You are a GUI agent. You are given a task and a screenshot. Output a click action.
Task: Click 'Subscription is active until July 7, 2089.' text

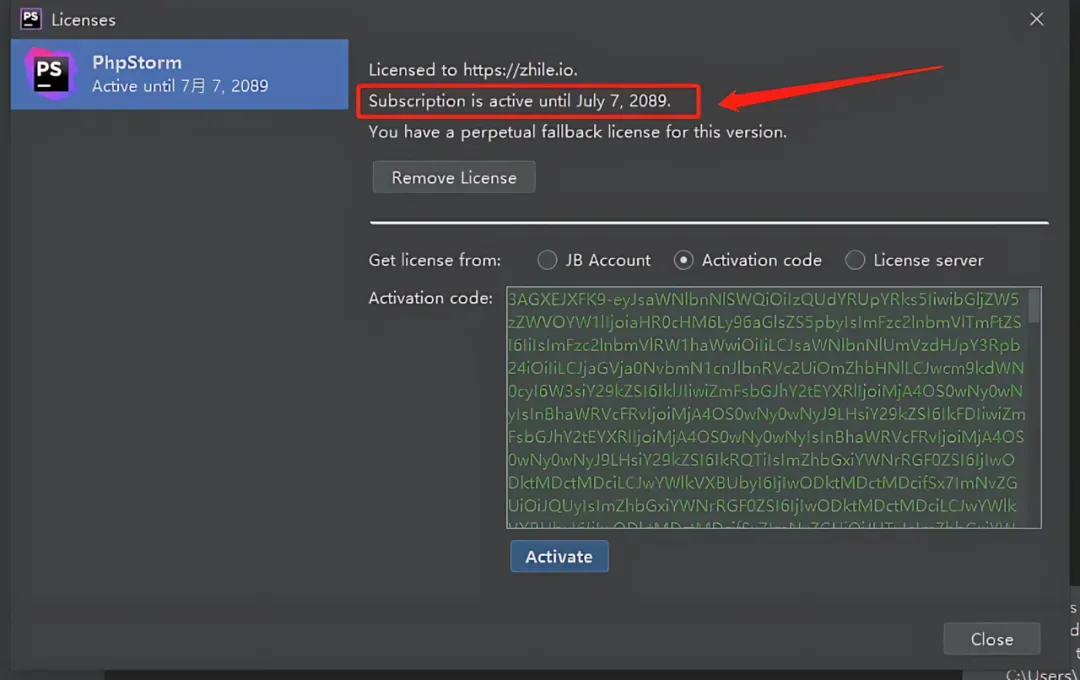pos(519,101)
